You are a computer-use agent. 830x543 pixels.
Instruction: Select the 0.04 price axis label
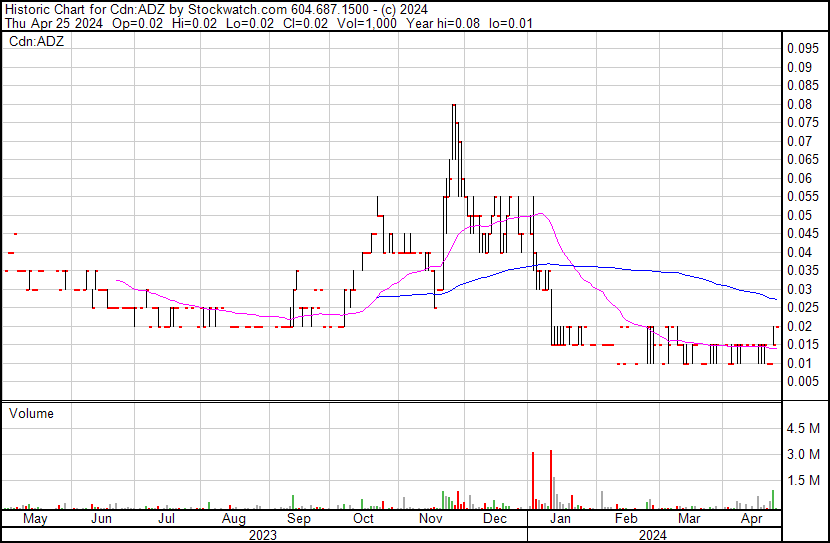tap(799, 252)
